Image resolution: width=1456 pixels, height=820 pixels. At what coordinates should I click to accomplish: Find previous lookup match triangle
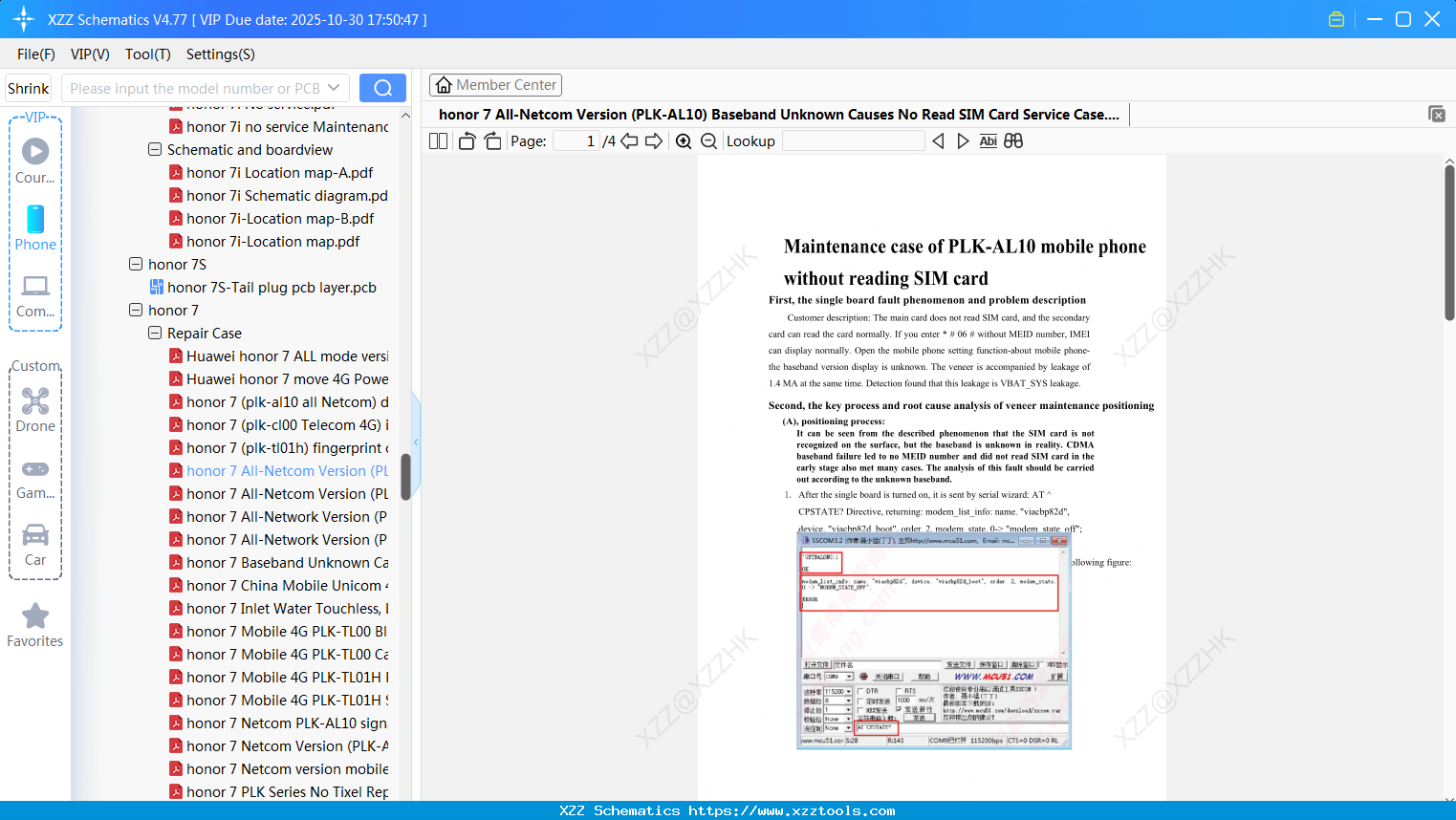tap(938, 141)
